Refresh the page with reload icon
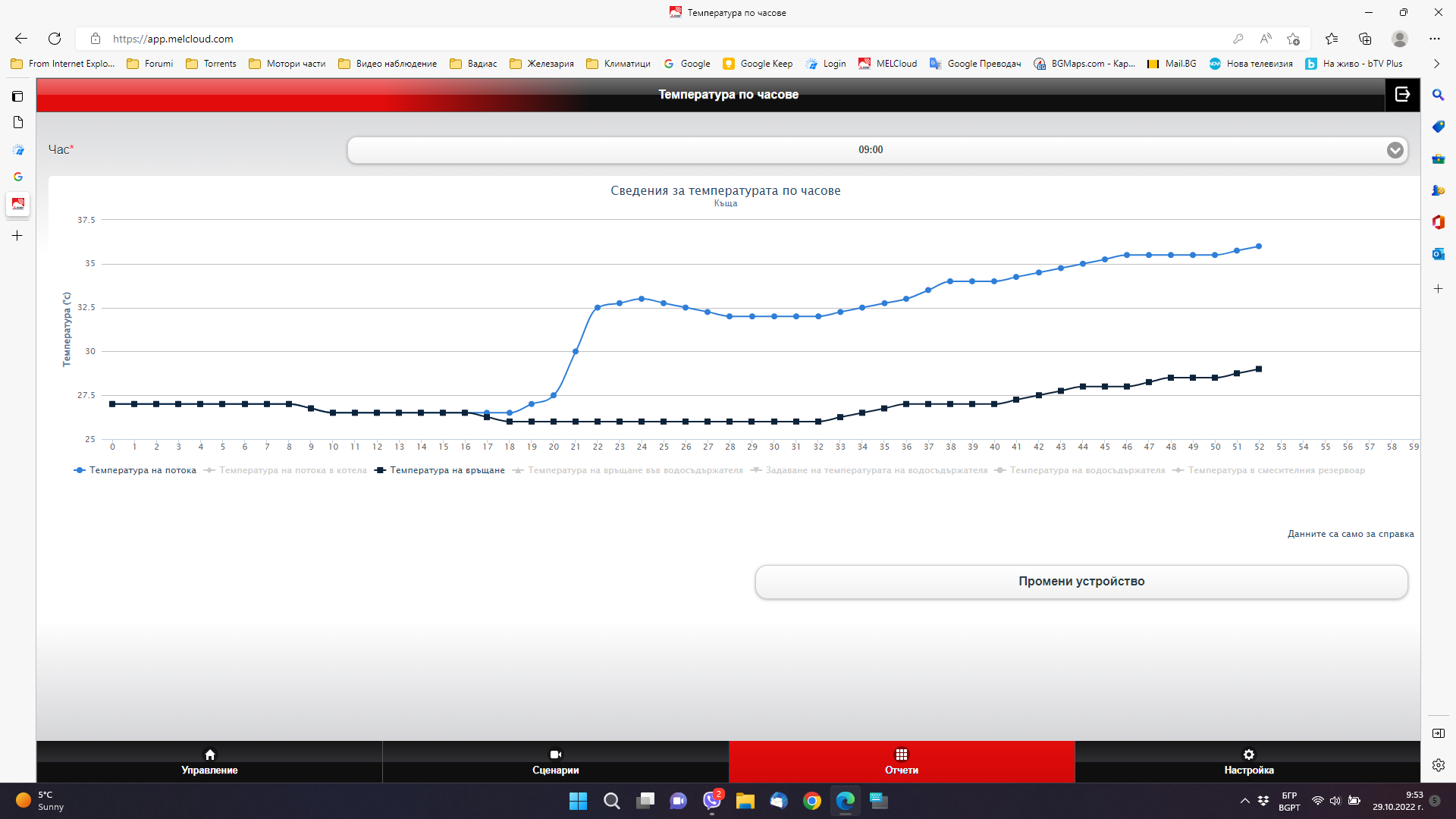Image resolution: width=1456 pixels, height=819 pixels. [55, 39]
